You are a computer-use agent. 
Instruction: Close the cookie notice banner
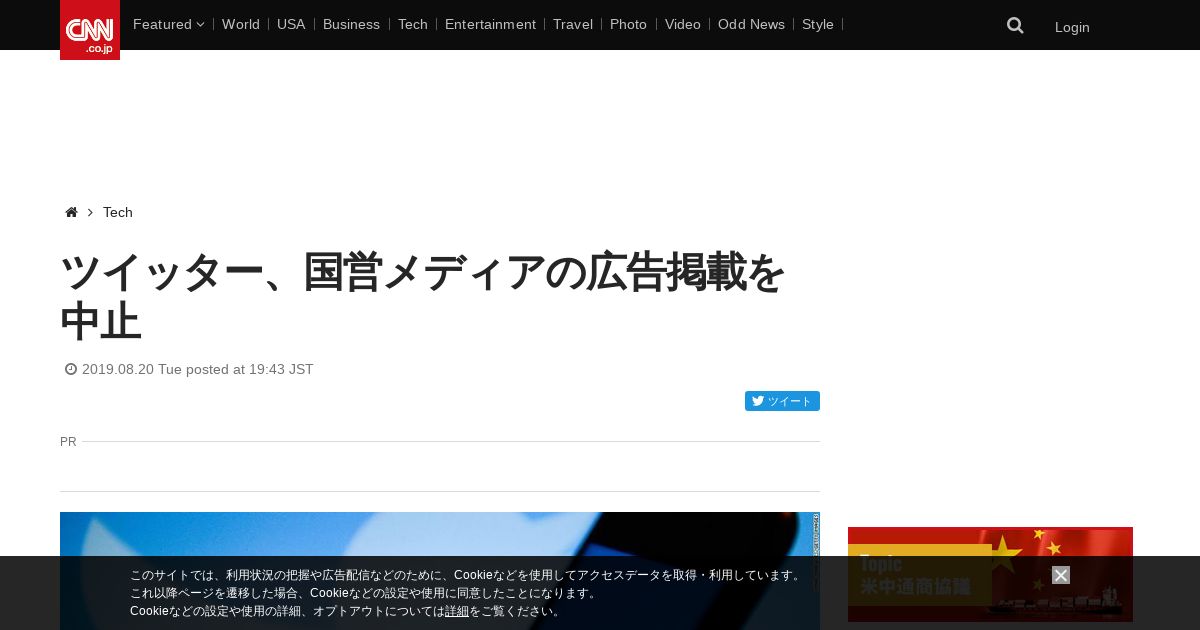[1061, 575]
